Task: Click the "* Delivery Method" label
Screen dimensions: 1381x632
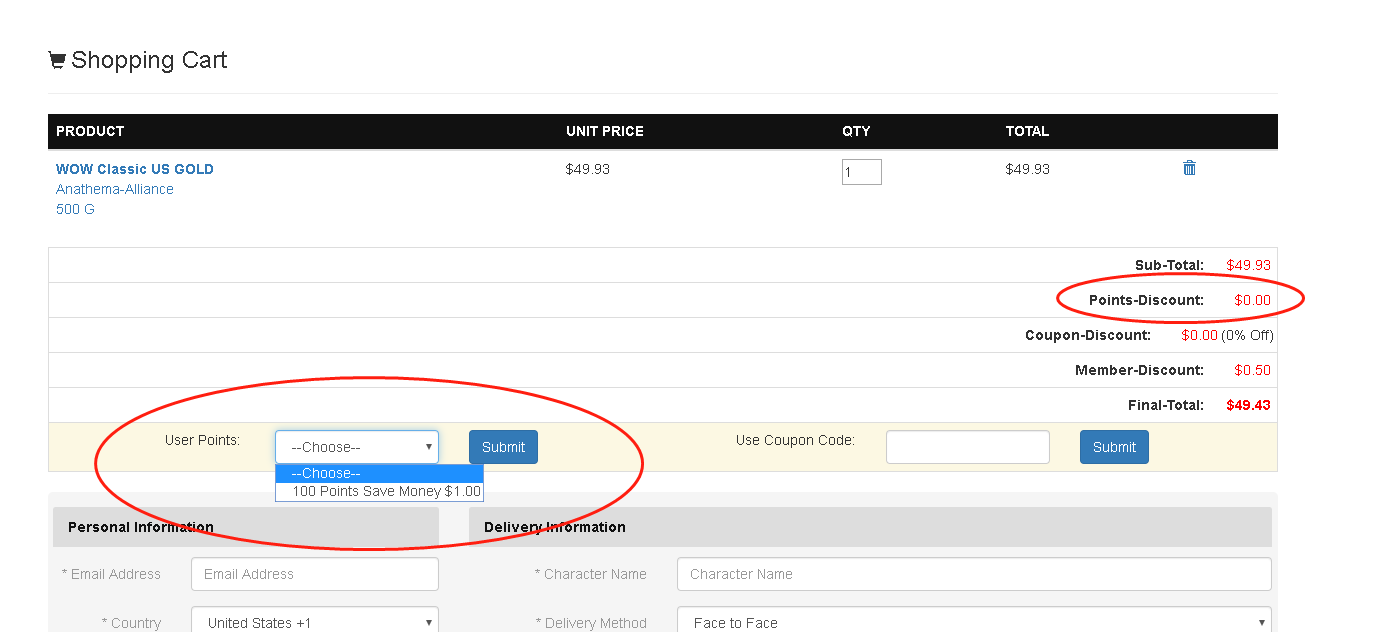Action: point(591,623)
